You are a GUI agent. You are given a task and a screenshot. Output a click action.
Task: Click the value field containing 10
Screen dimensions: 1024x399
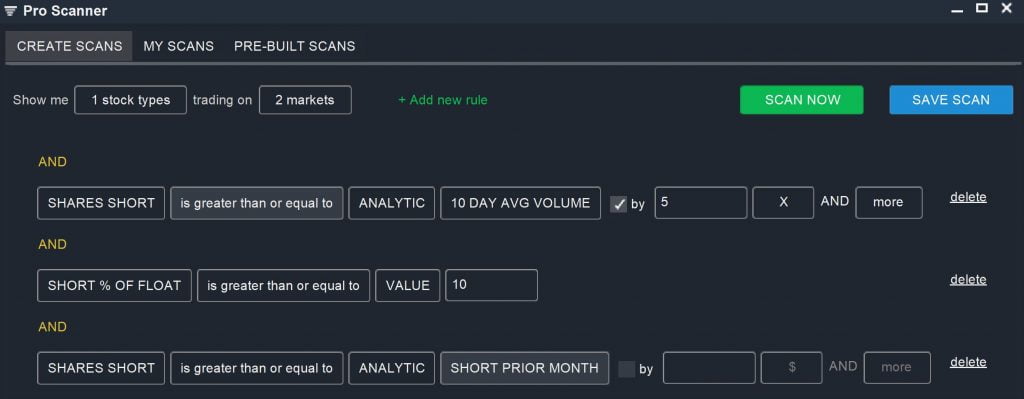tap(492, 285)
